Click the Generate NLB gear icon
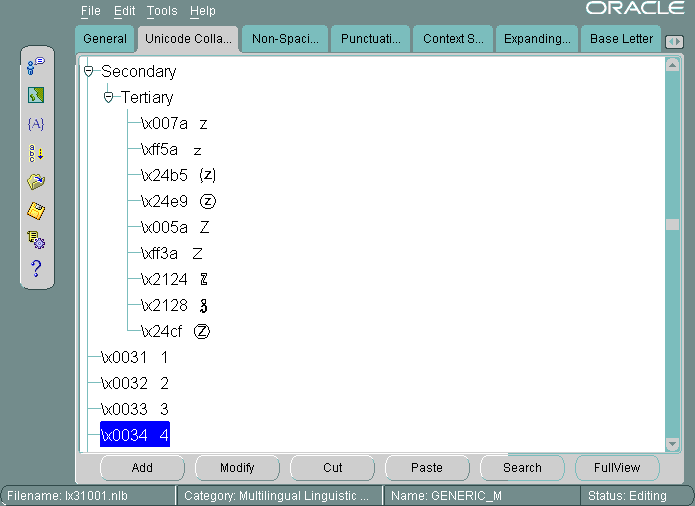695x506 pixels. tap(36, 239)
